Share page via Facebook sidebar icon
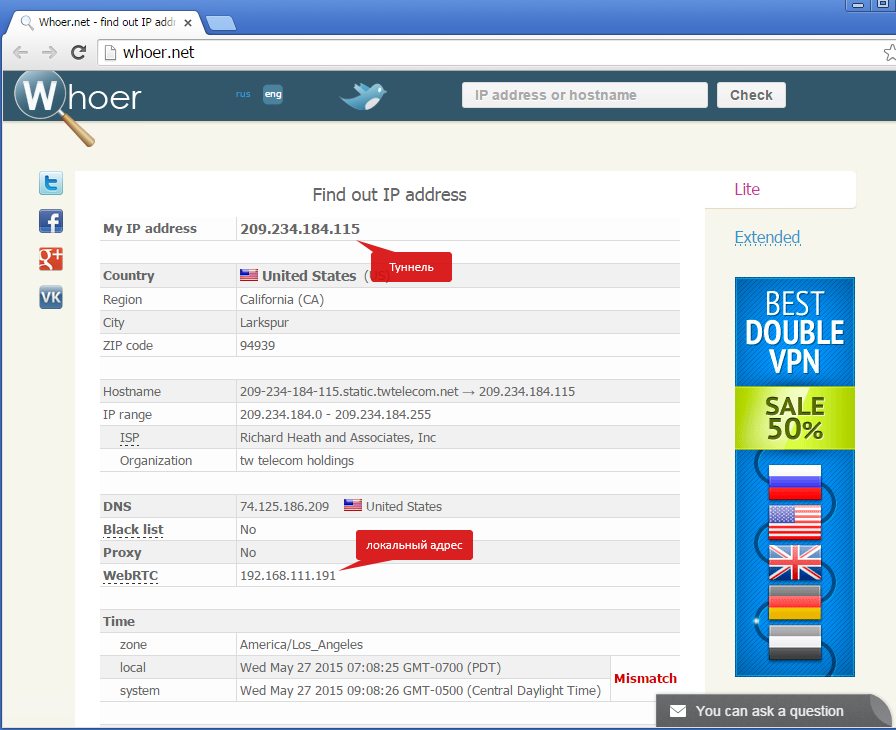Viewport: 896px width, 730px height. pos(51,221)
